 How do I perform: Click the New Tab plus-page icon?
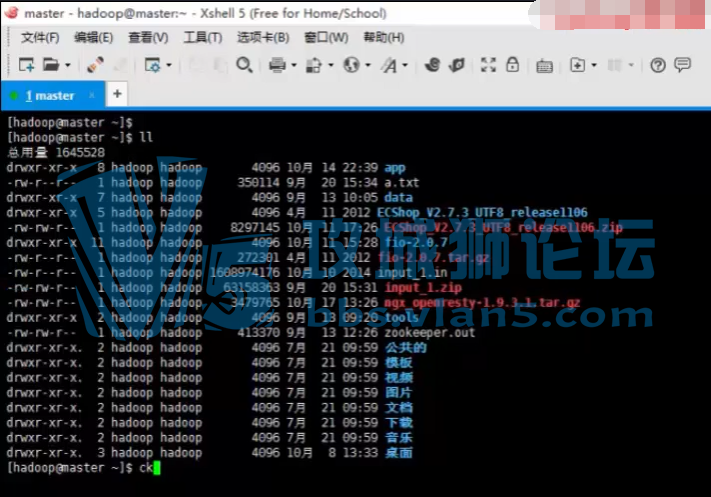[x=577, y=65]
